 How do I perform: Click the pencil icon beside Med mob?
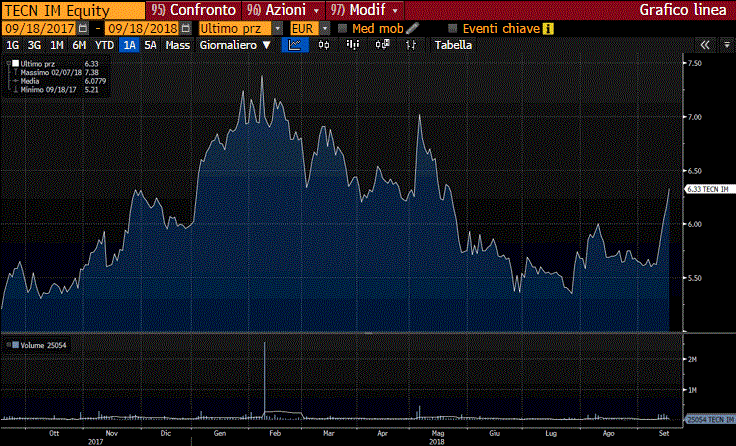point(412,29)
